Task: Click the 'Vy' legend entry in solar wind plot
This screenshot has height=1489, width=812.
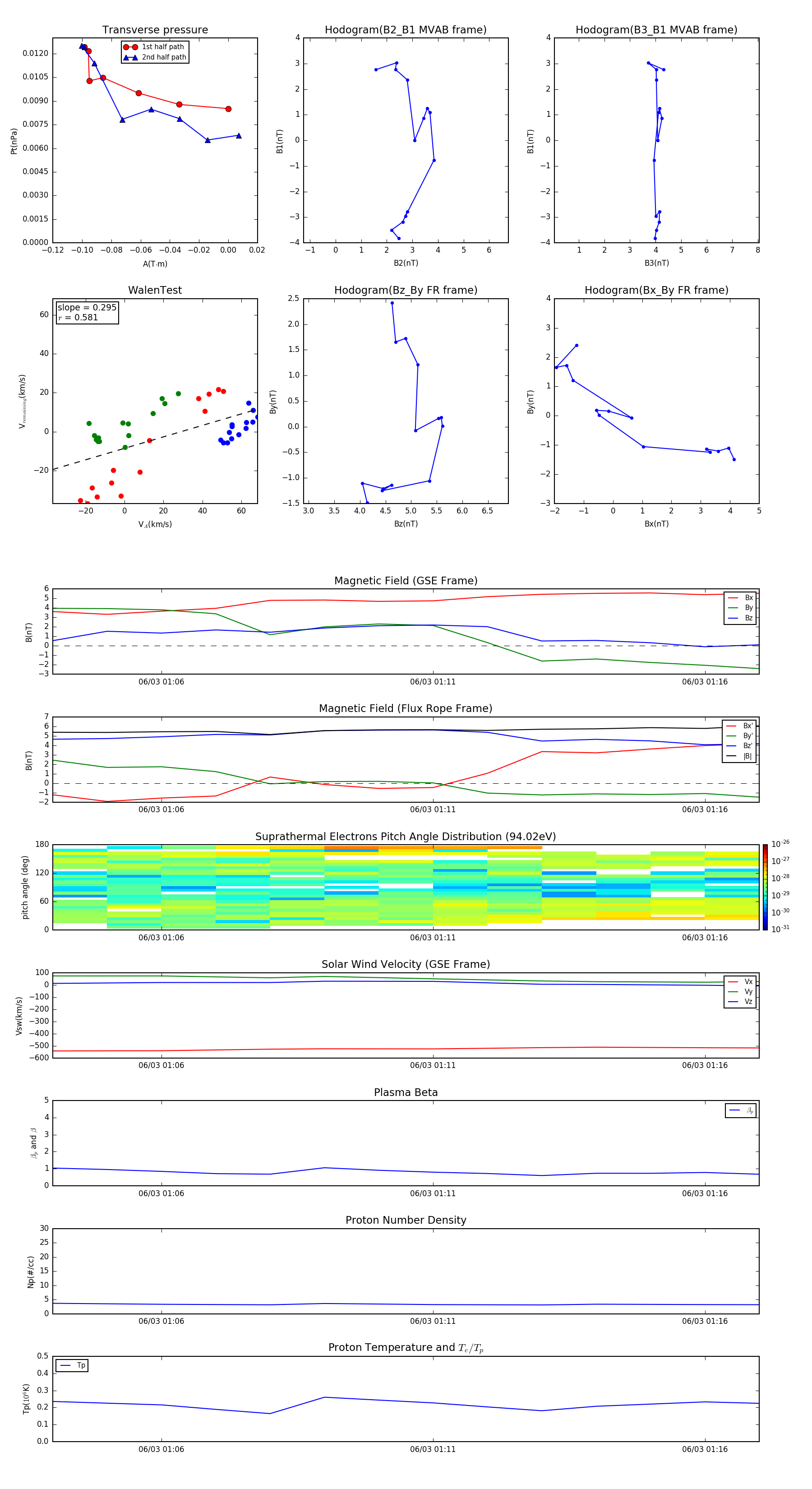Action: 740,991
